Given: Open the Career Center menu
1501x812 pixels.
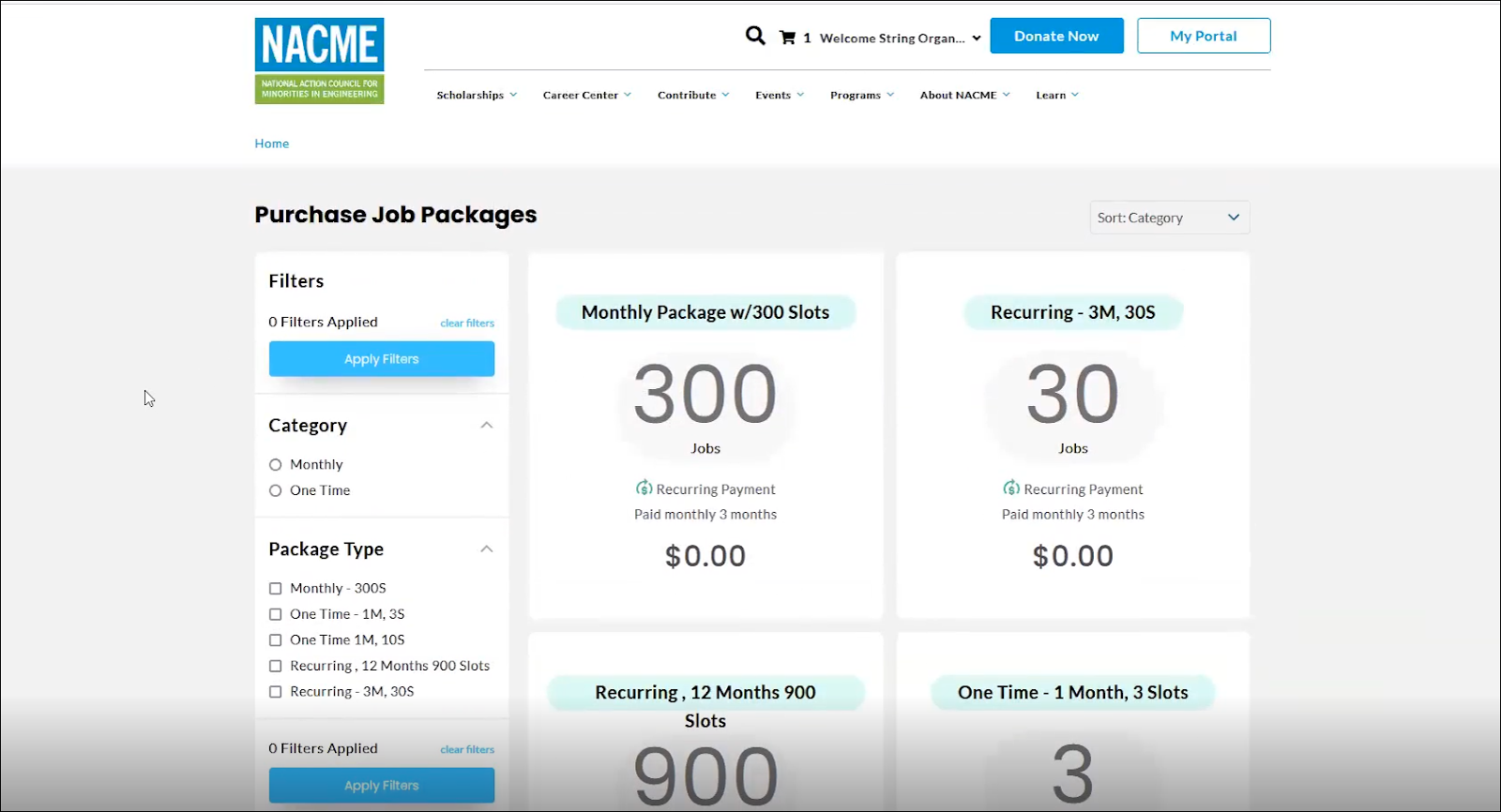Looking at the screenshot, I should pyautogui.click(x=586, y=95).
